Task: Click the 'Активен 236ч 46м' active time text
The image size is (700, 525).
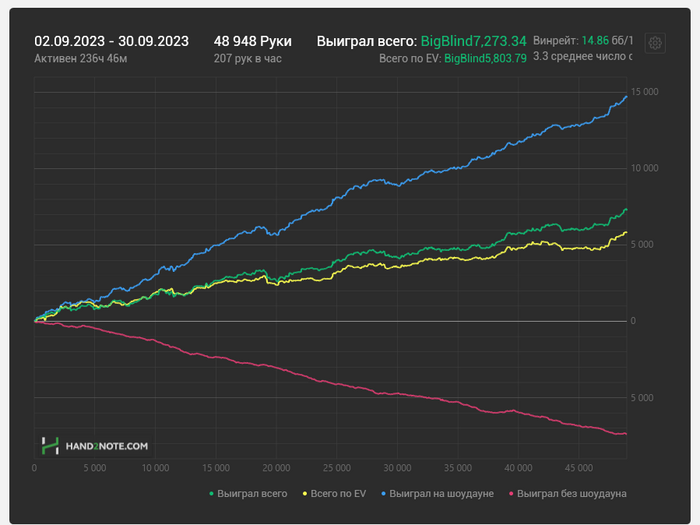Action: coord(81,58)
